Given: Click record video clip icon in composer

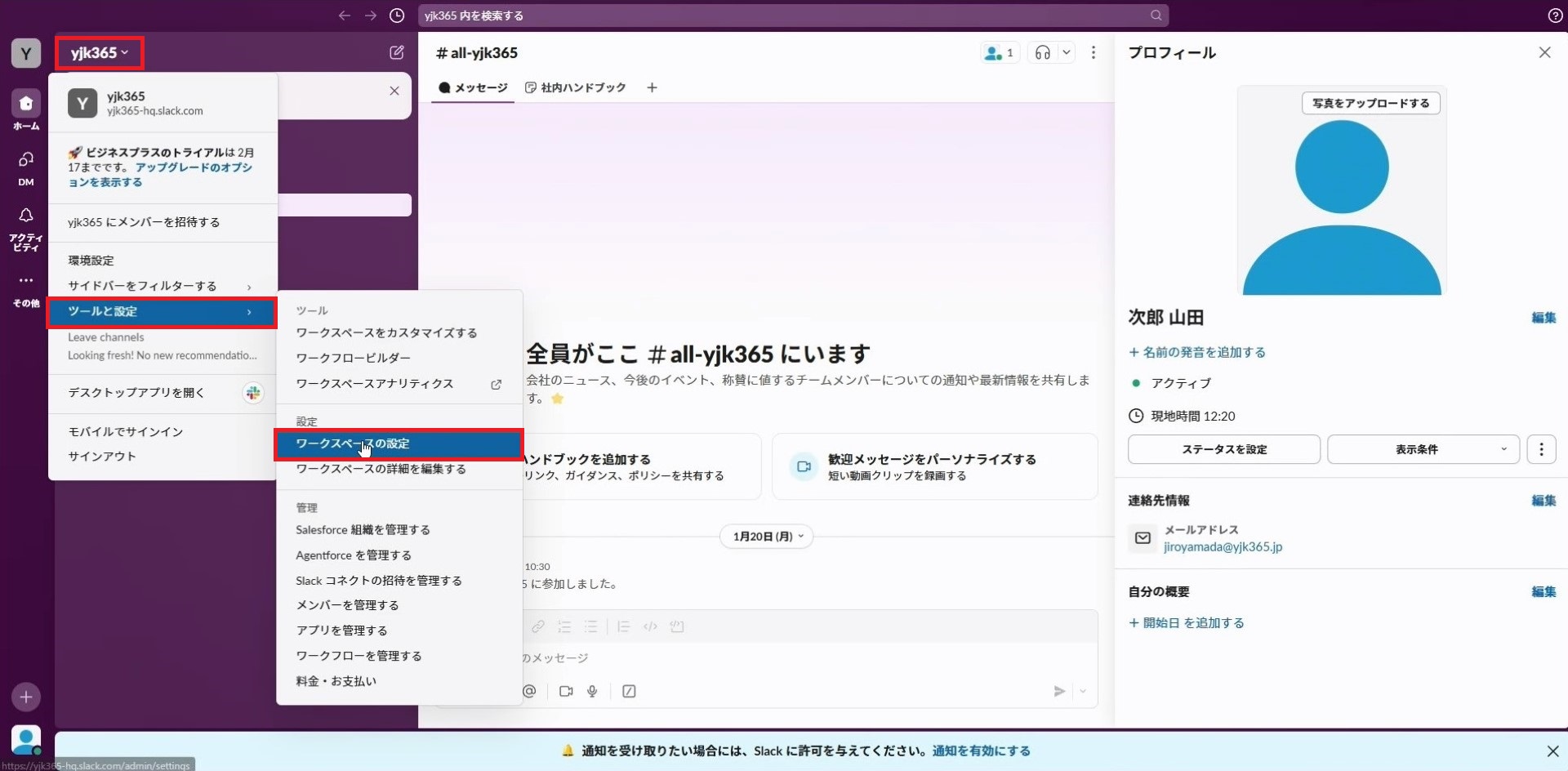Looking at the screenshot, I should (566, 691).
